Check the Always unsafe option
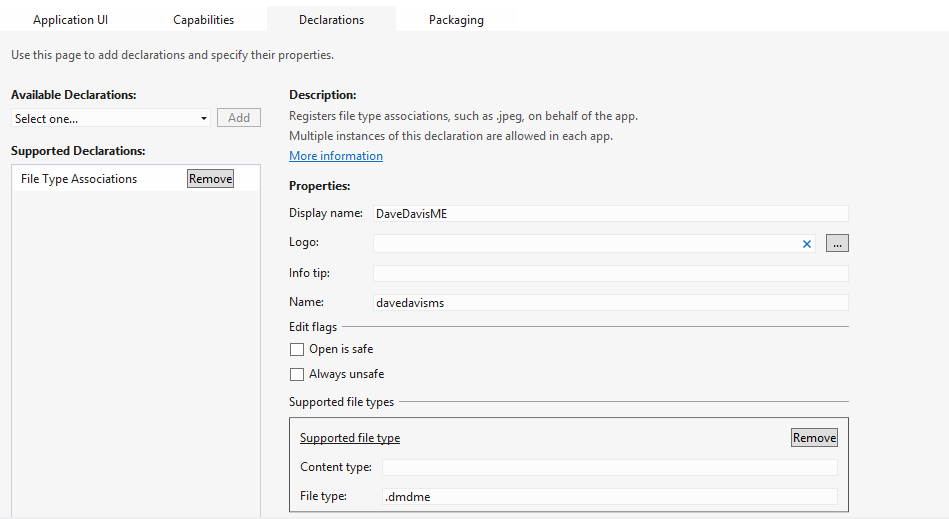 [x=297, y=375]
